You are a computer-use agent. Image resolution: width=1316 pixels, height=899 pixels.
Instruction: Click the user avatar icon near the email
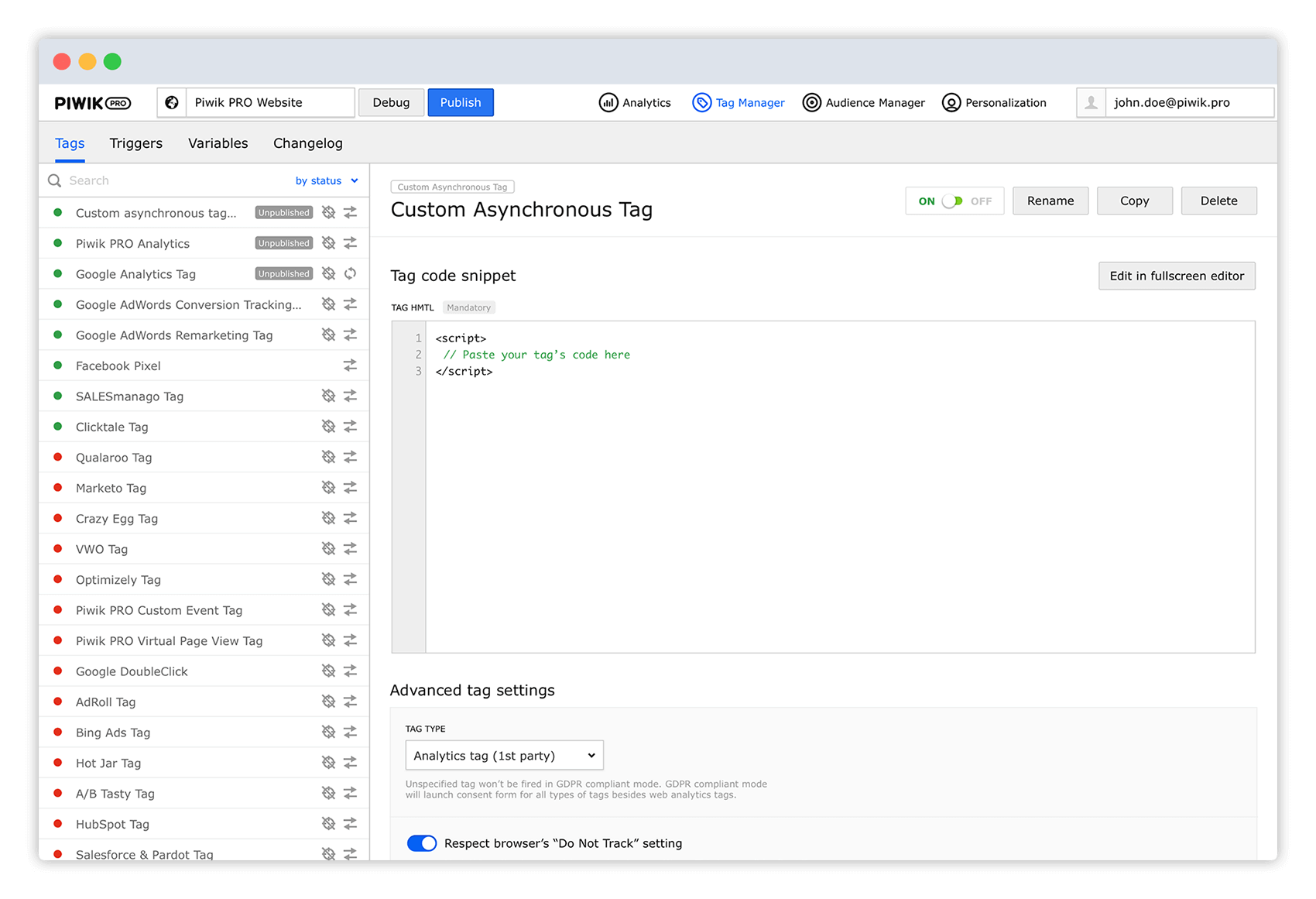1092,101
